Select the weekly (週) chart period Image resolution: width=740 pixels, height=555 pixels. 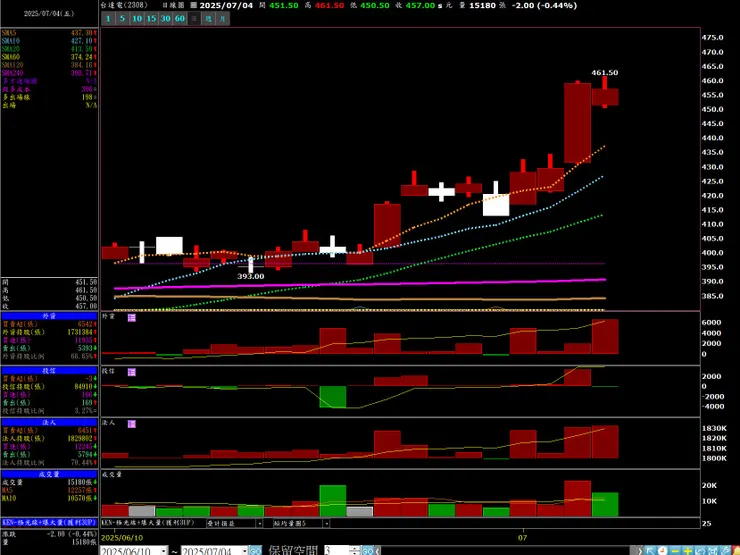point(209,18)
